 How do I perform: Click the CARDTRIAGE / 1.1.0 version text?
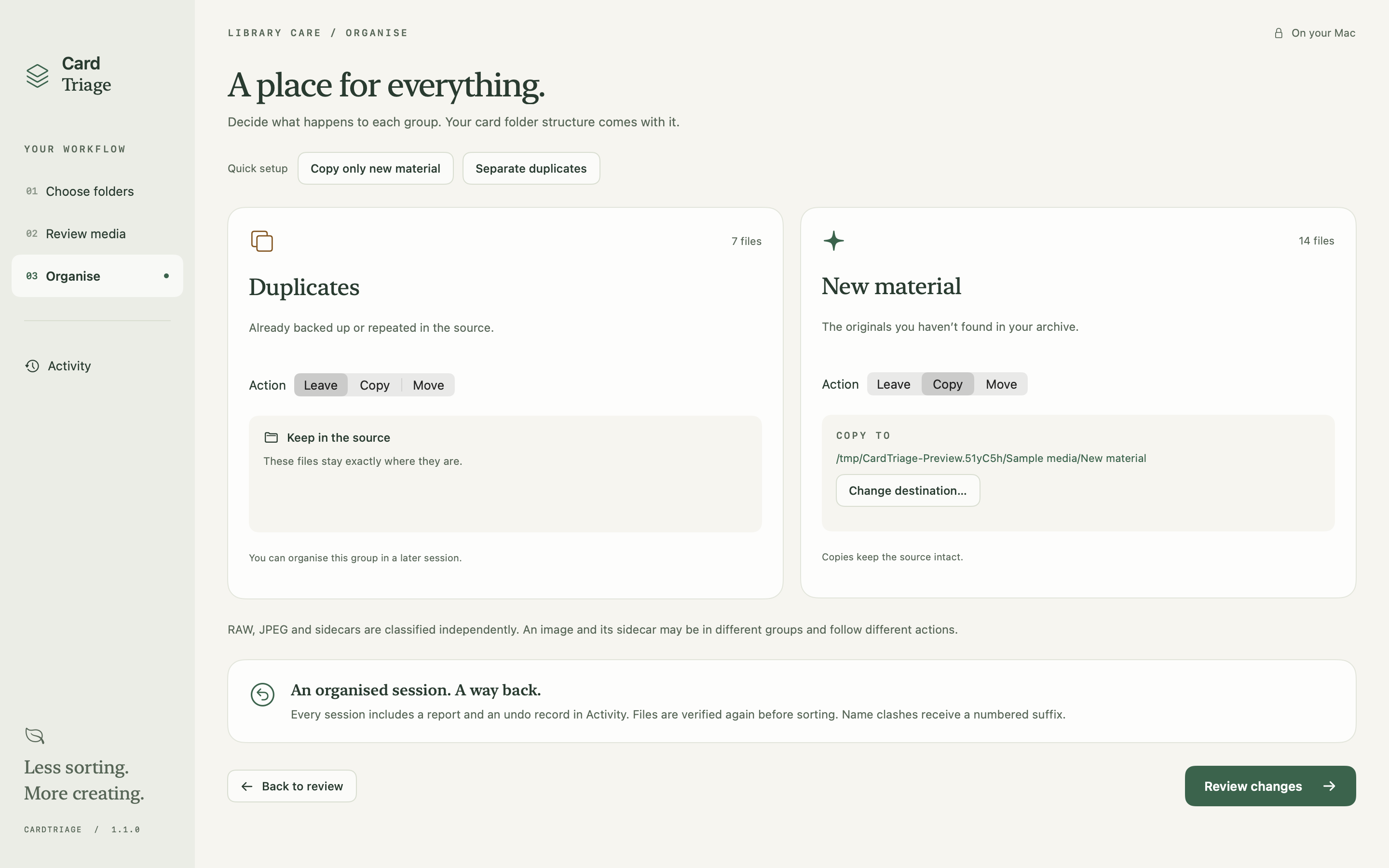(82, 829)
